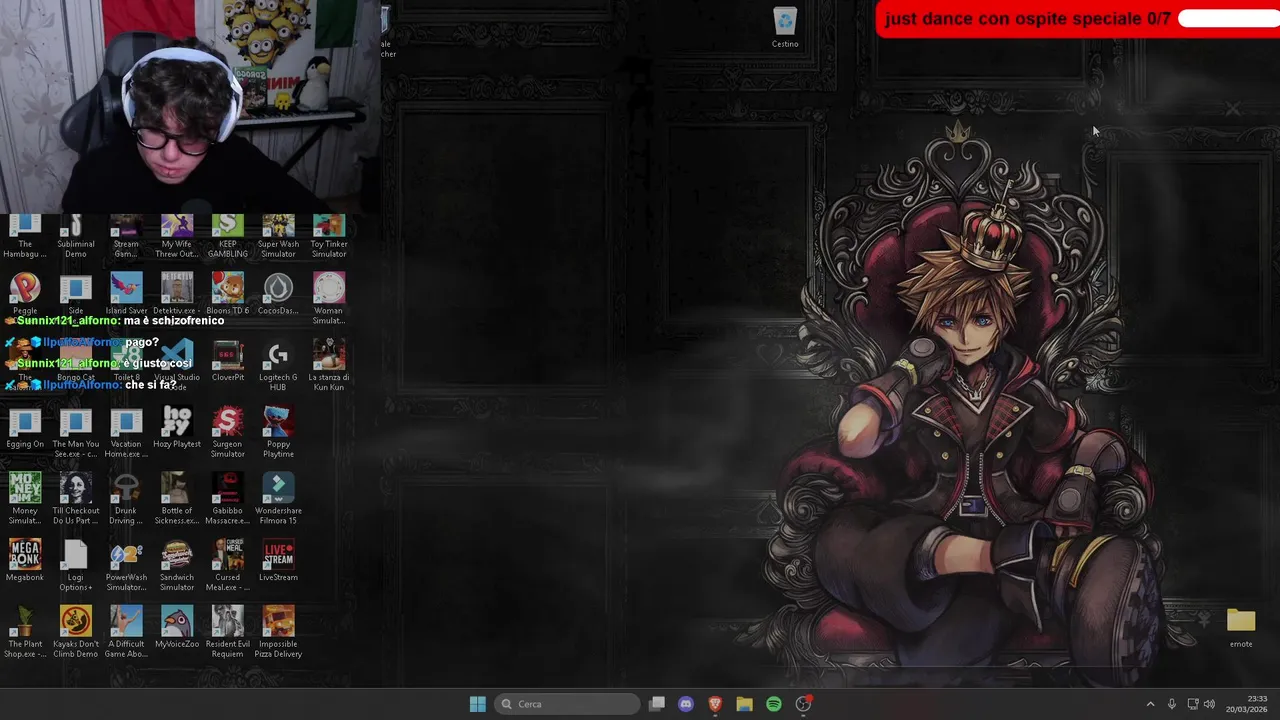Open CloverPit slot machine icon
The image size is (1280, 720).
click(x=228, y=361)
